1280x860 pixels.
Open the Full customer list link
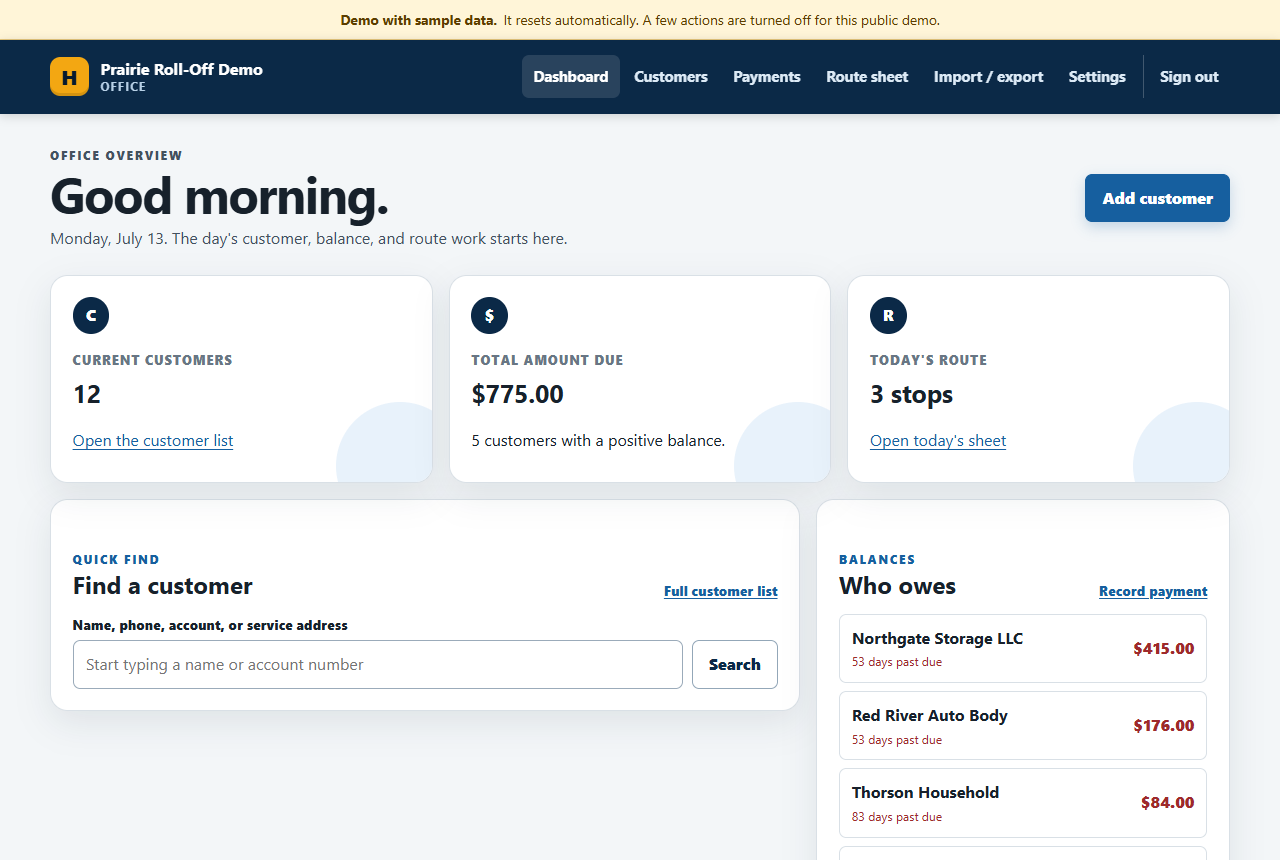(x=721, y=591)
